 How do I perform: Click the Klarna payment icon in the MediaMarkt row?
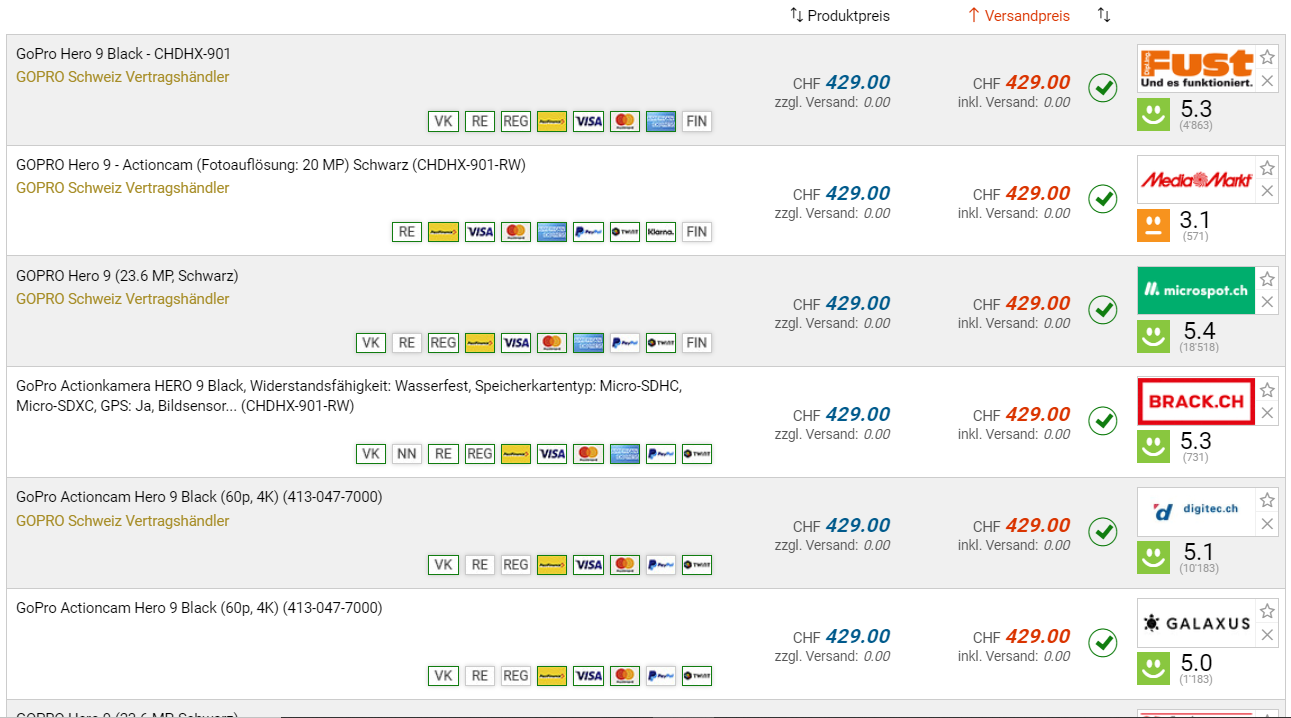(660, 232)
